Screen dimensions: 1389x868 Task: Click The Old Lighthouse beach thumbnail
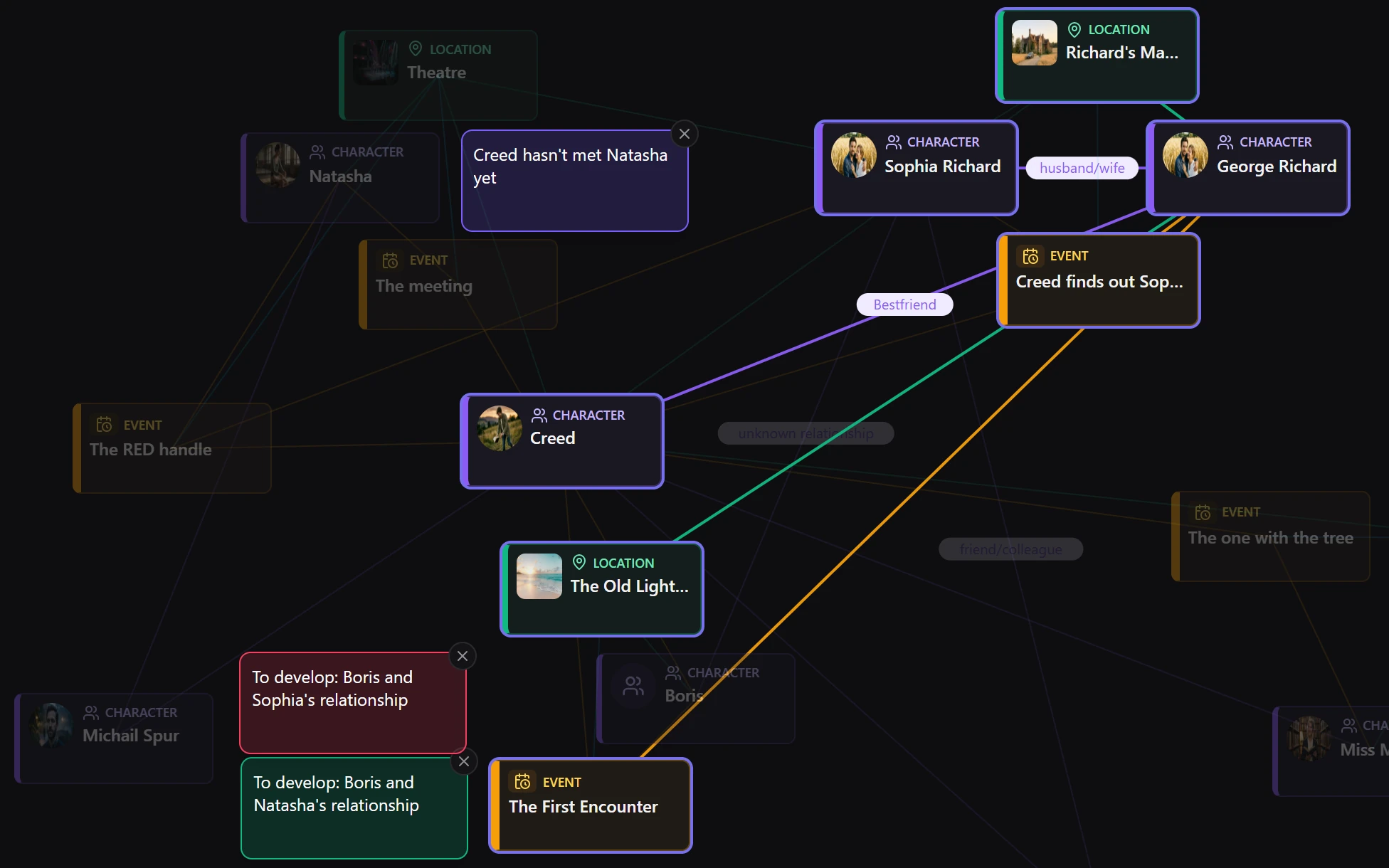pos(539,576)
